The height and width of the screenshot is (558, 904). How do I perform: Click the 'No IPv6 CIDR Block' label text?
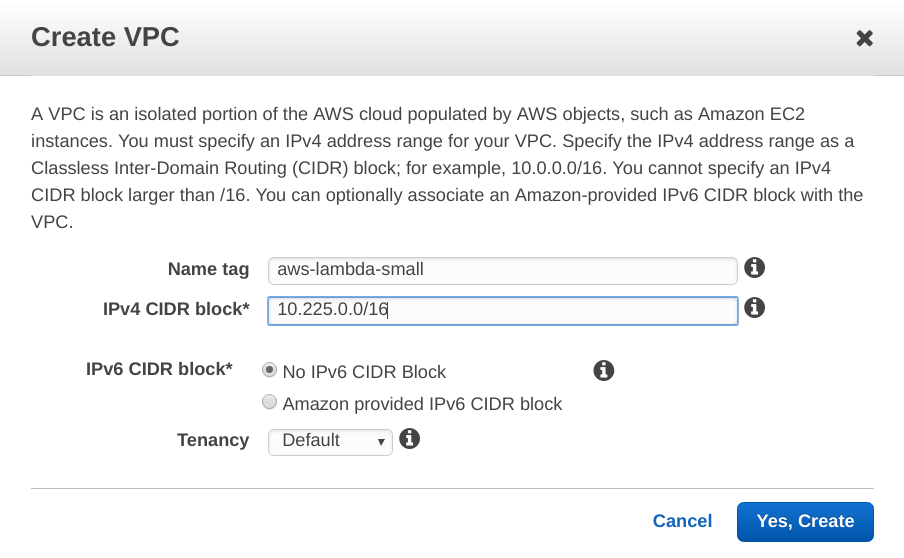point(364,372)
